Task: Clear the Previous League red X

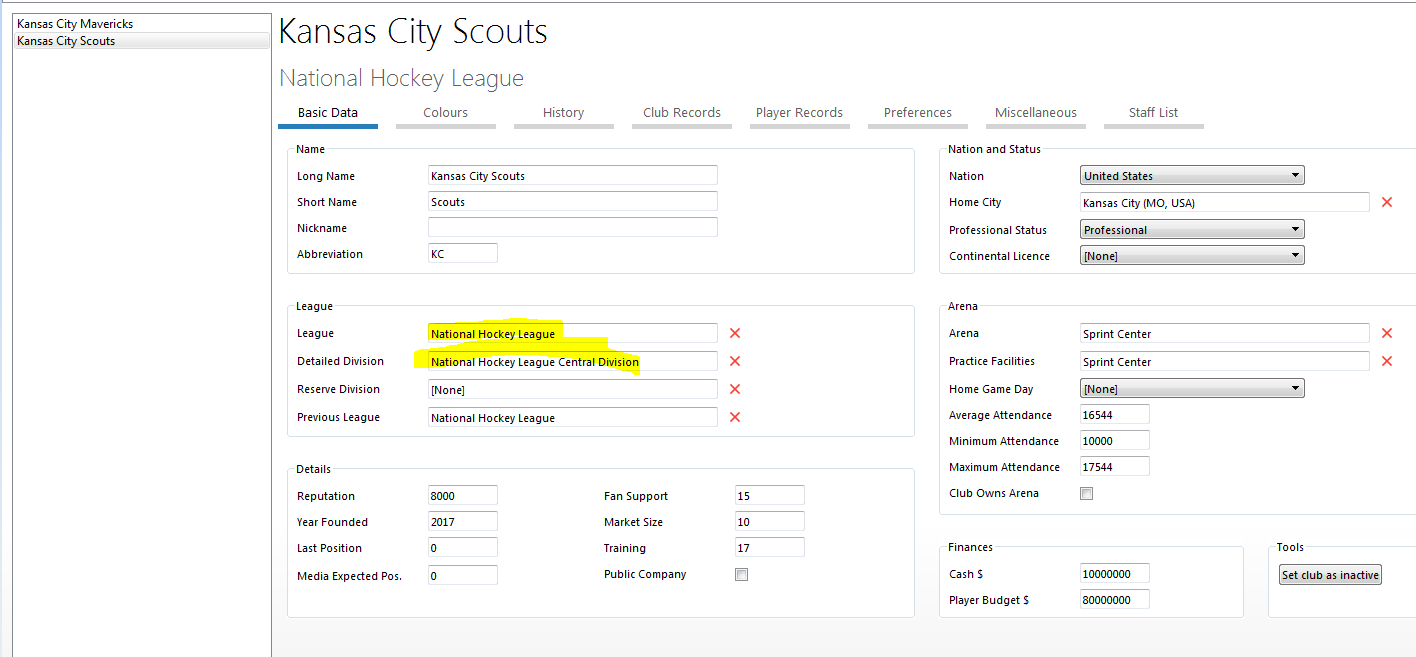Action: click(735, 417)
